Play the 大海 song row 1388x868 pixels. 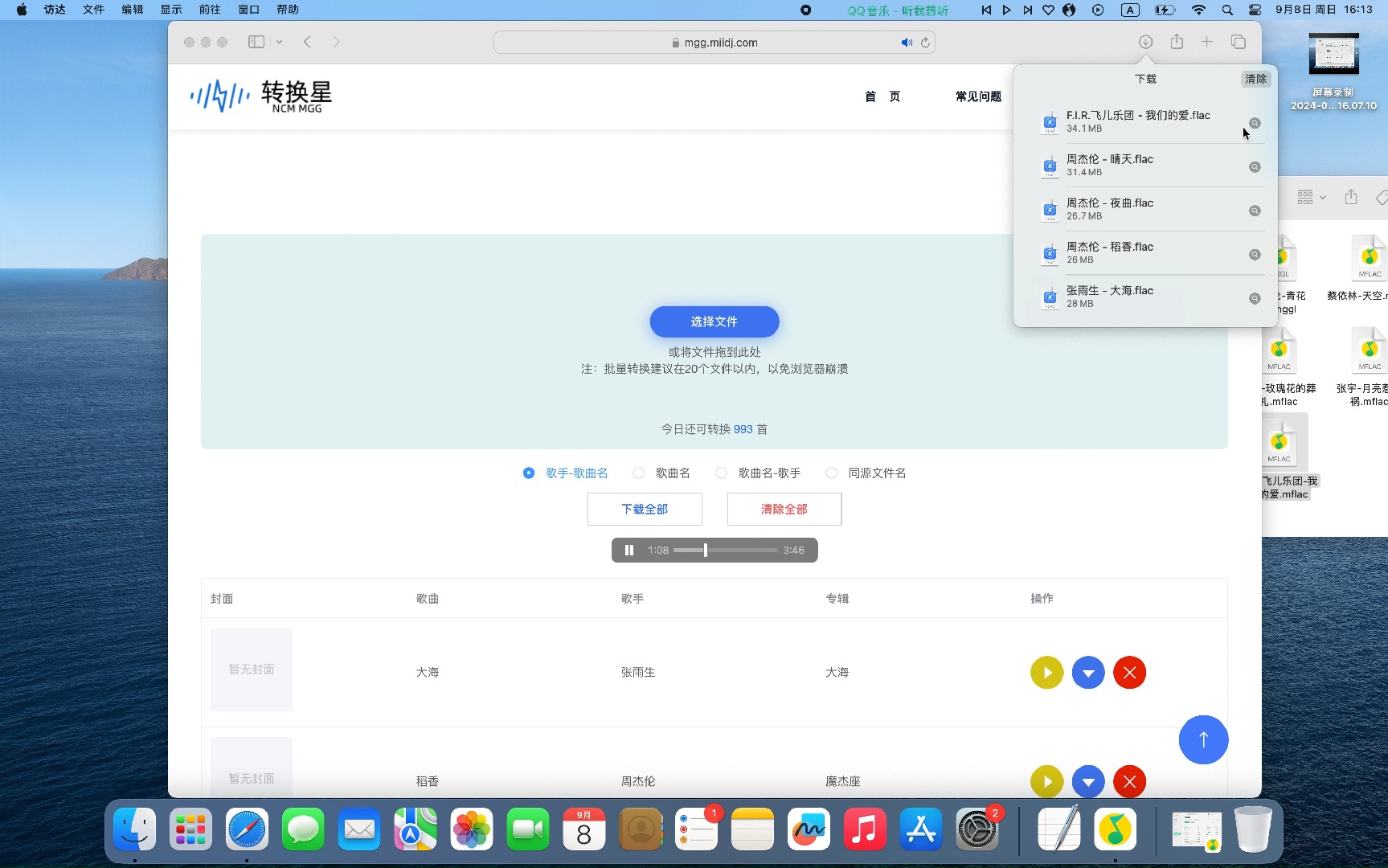(1046, 673)
